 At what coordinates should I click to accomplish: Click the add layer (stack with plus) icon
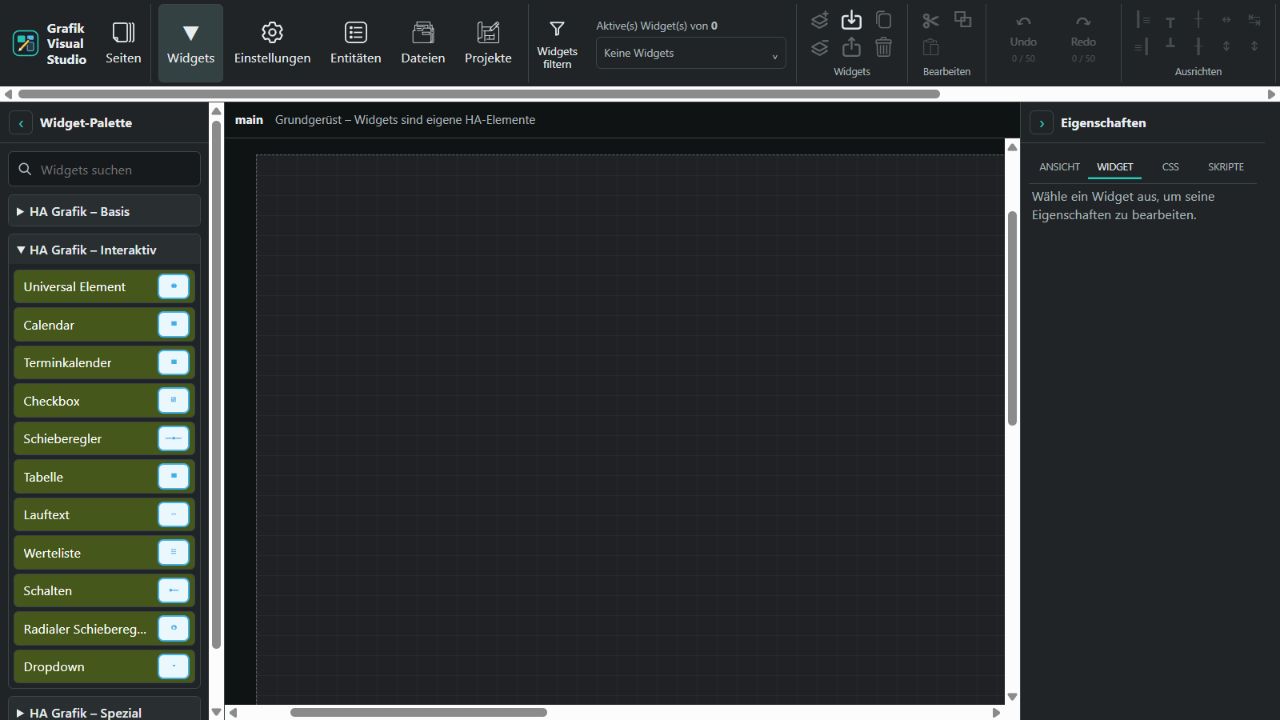[x=820, y=20]
